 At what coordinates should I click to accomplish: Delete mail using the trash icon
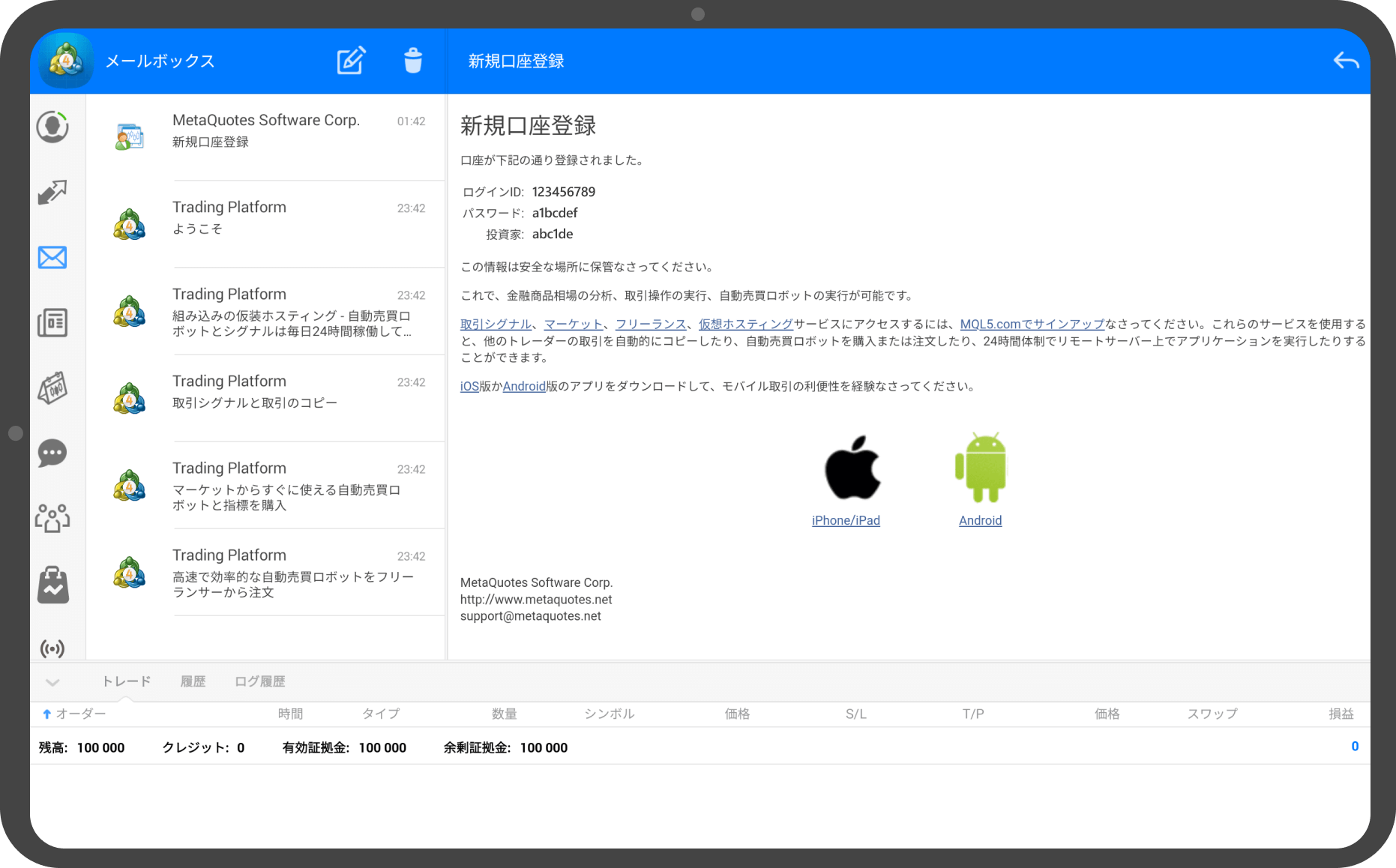point(413,61)
